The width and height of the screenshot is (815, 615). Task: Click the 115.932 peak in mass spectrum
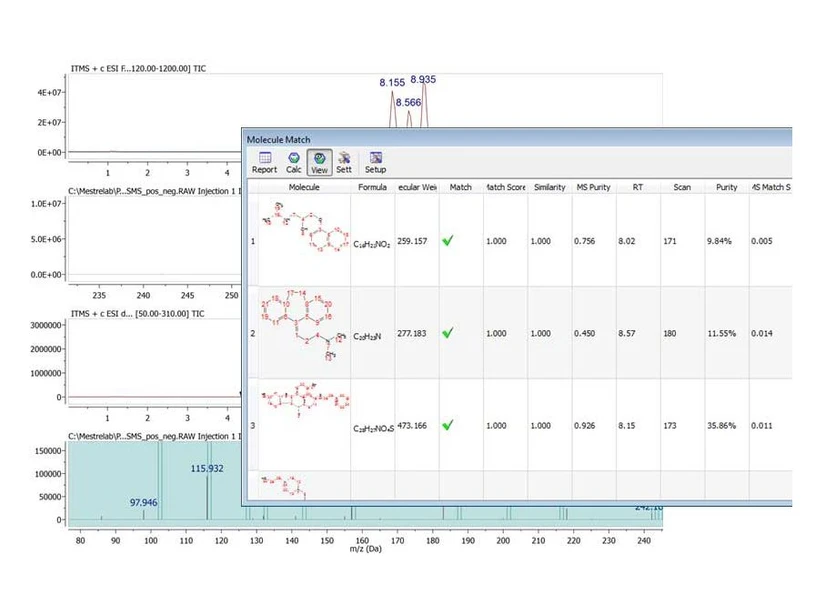208,468
